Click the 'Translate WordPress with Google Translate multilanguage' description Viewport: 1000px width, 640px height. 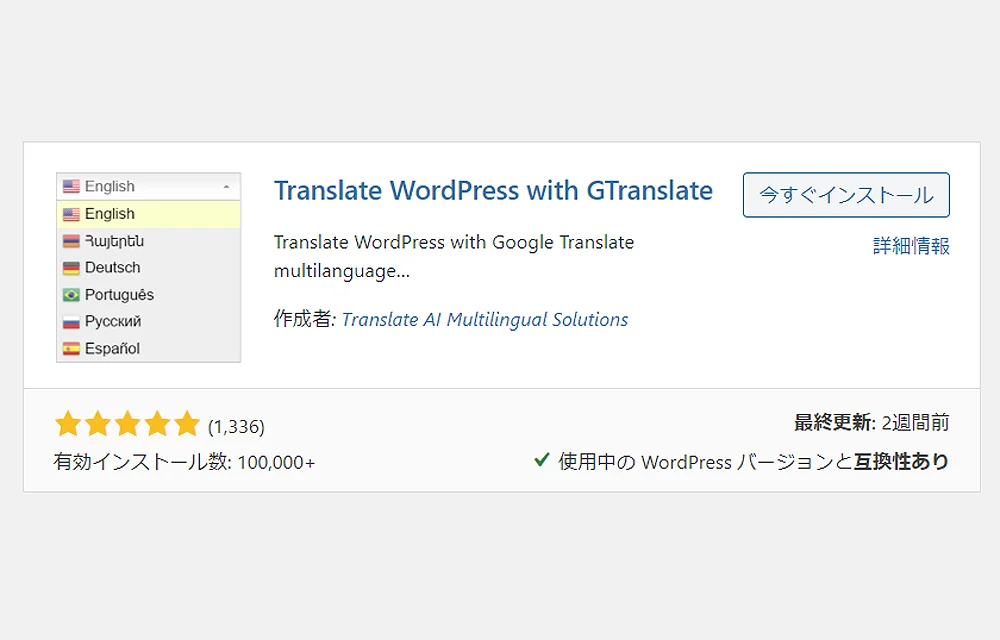point(454,256)
